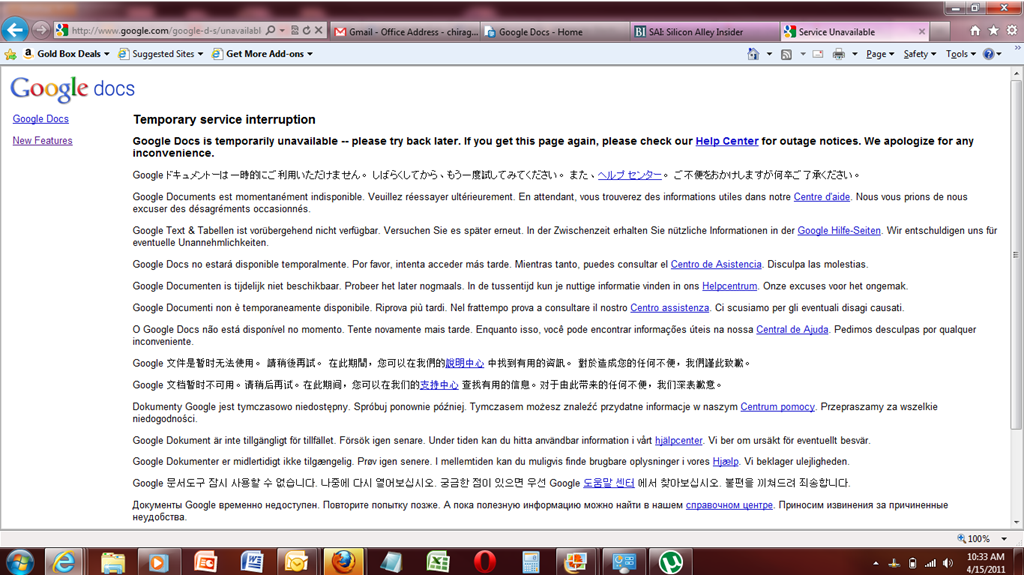Screen dimensions: 1024x575
Task: Follow the English Help Center link
Action: point(727,141)
